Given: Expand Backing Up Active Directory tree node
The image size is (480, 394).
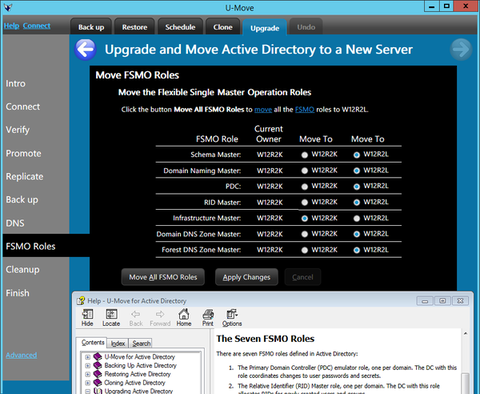Looking at the screenshot, I should (x=88, y=366).
